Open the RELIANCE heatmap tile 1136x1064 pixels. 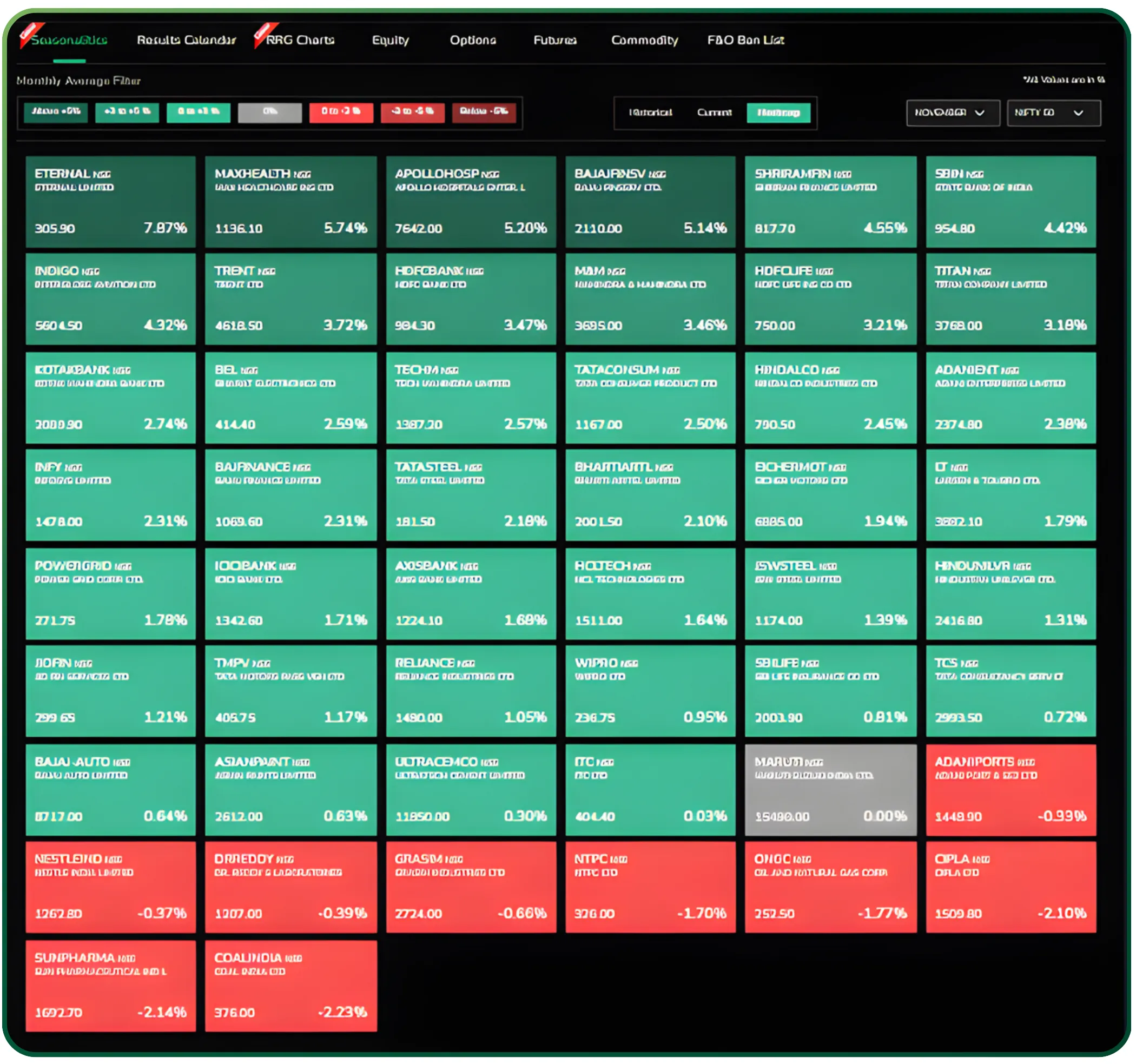pos(470,692)
